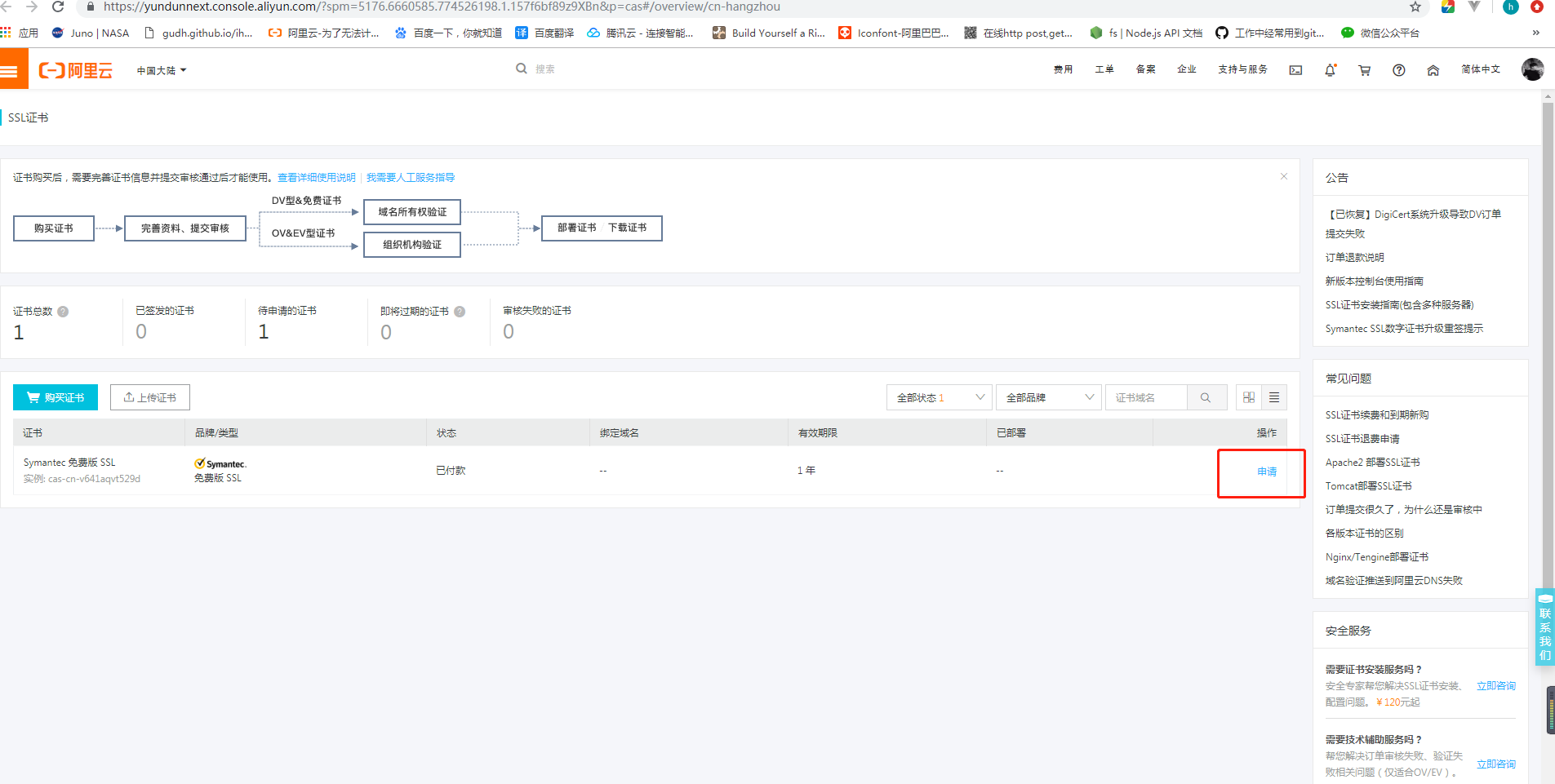Go forward in browser history

[32, 7]
